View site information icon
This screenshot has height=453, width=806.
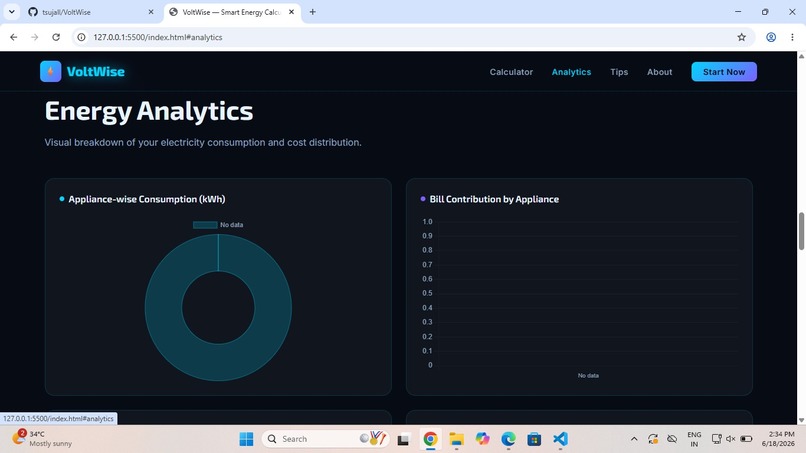tap(81, 37)
